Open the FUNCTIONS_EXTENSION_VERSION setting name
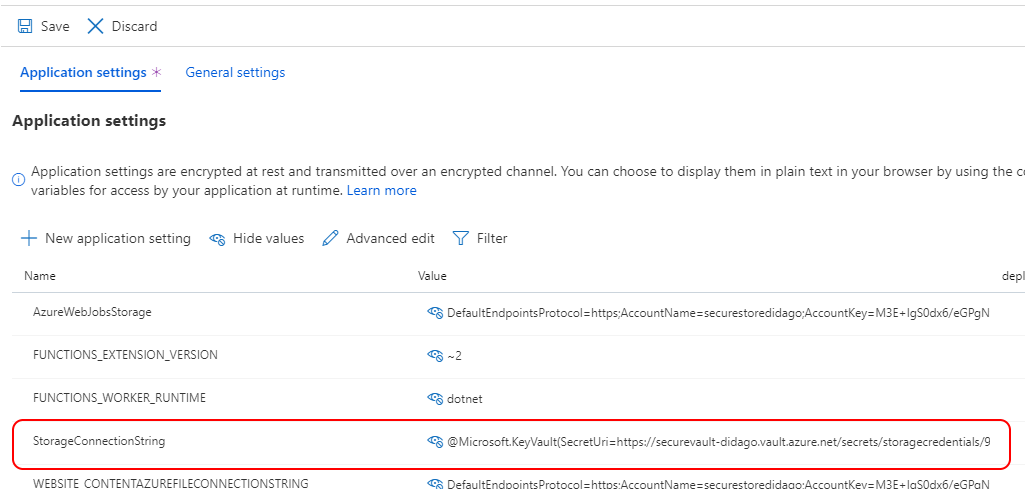 (126, 354)
